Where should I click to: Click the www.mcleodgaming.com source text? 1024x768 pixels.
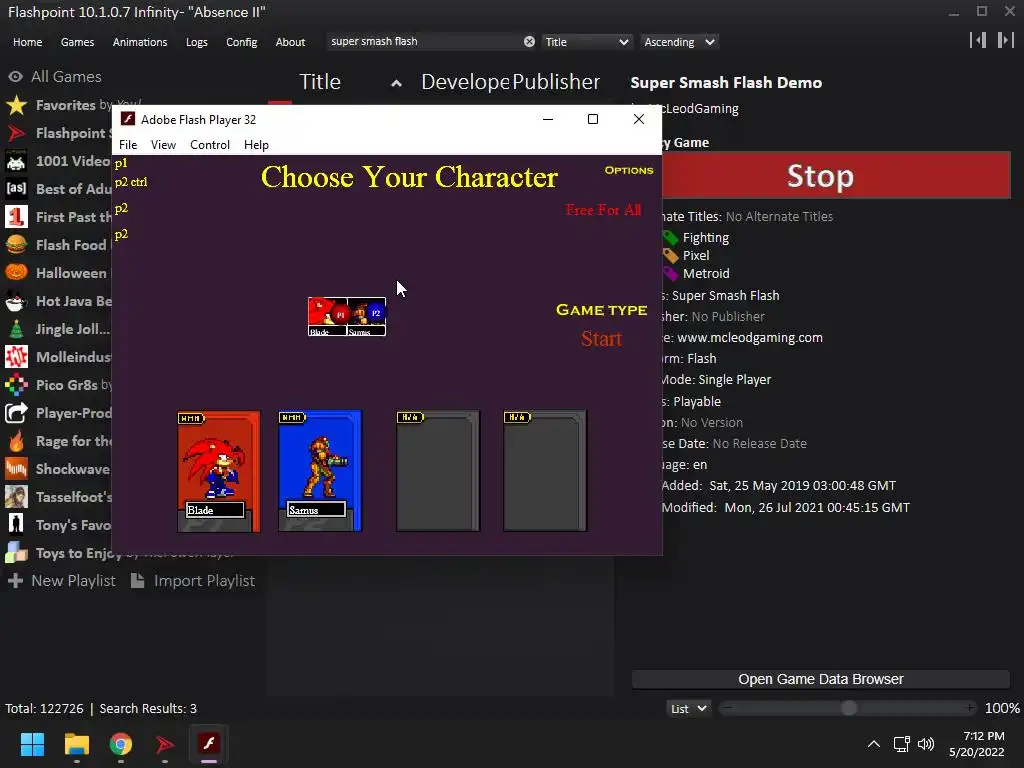tap(750, 338)
